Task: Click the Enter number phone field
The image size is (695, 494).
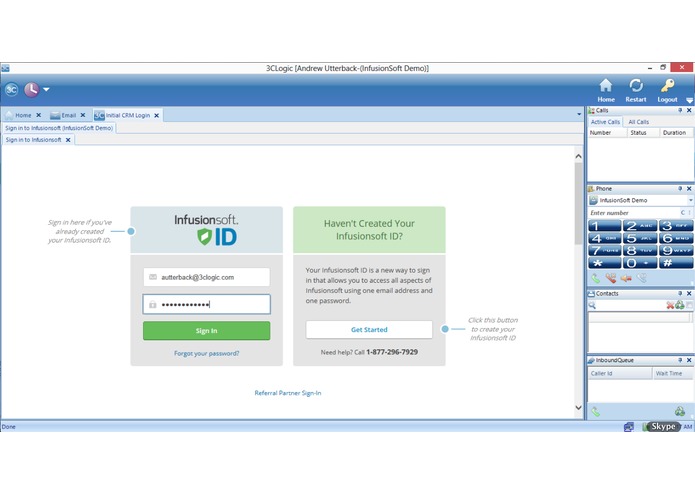Action: coord(634,213)
